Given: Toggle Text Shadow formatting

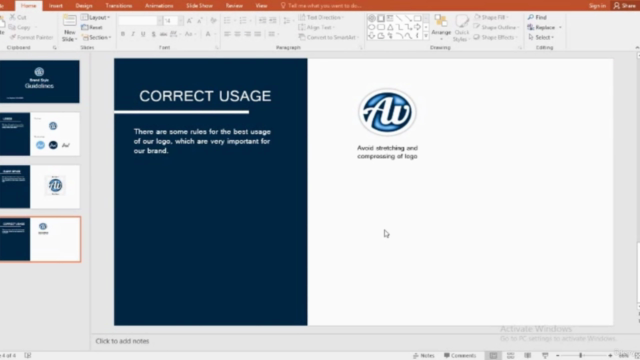Looking at the screenshot, I should (153, 34).
